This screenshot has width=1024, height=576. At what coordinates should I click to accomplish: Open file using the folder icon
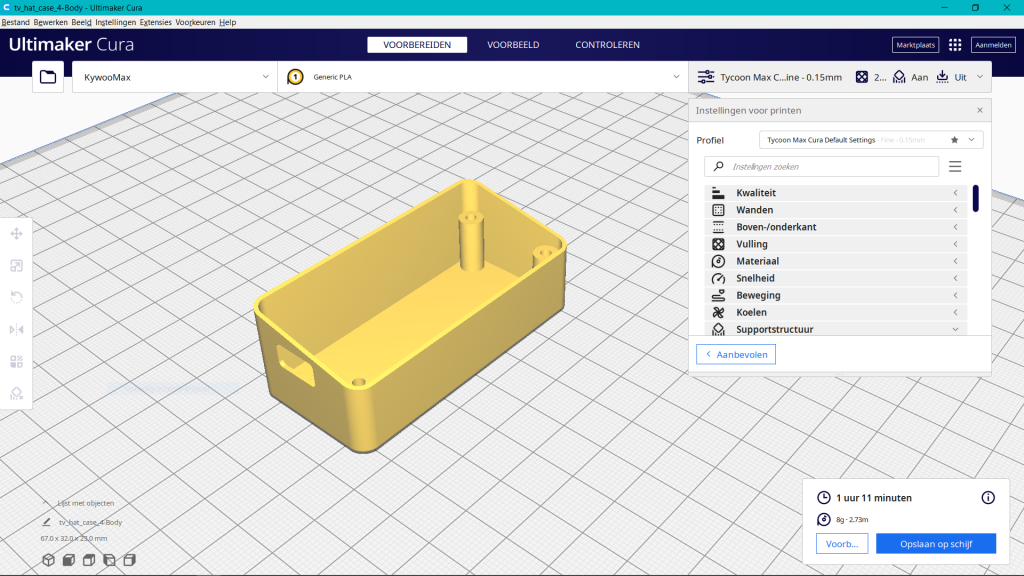48,77
